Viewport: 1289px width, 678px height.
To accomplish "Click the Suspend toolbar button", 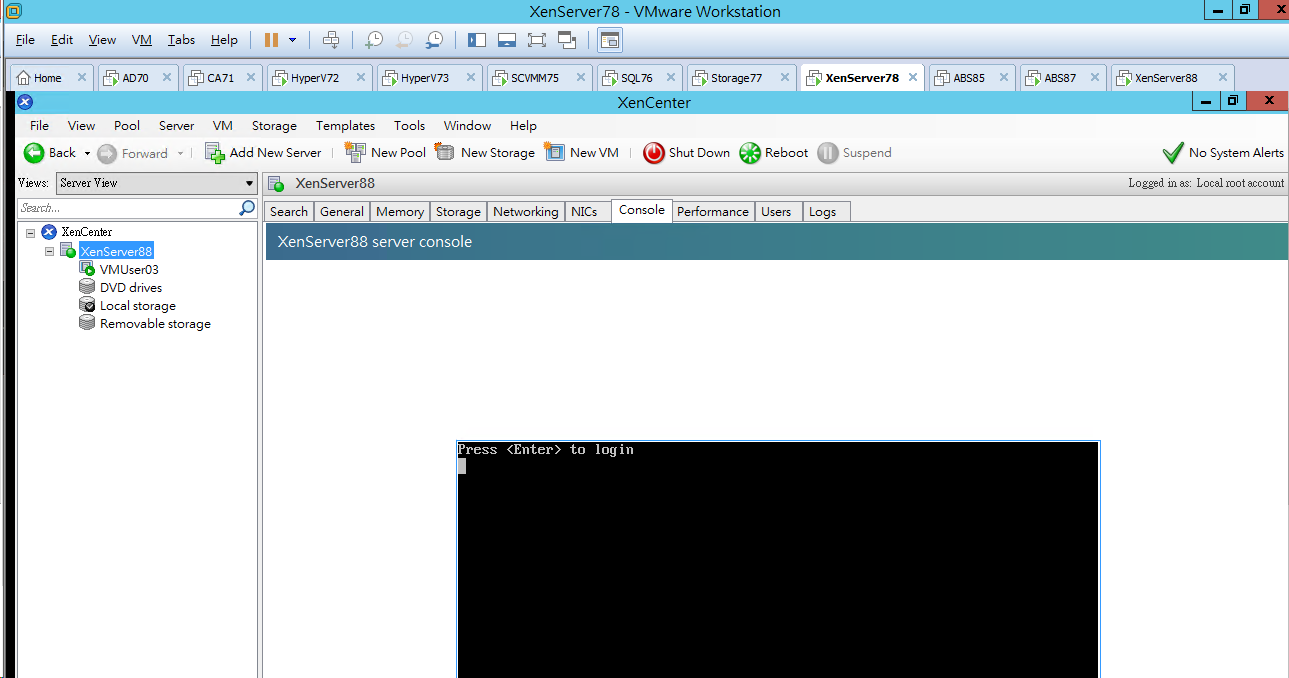I will pyautogui.click(x=854, y=153).
